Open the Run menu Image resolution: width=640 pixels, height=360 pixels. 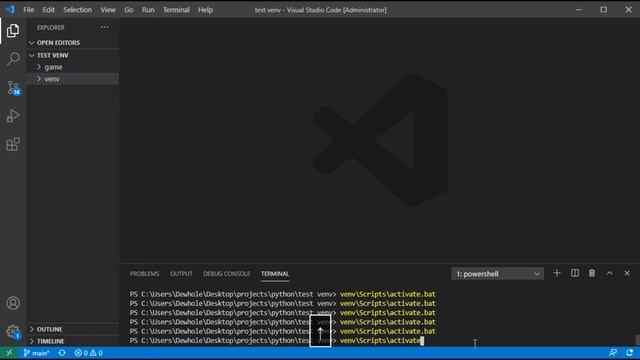[148, 10]
